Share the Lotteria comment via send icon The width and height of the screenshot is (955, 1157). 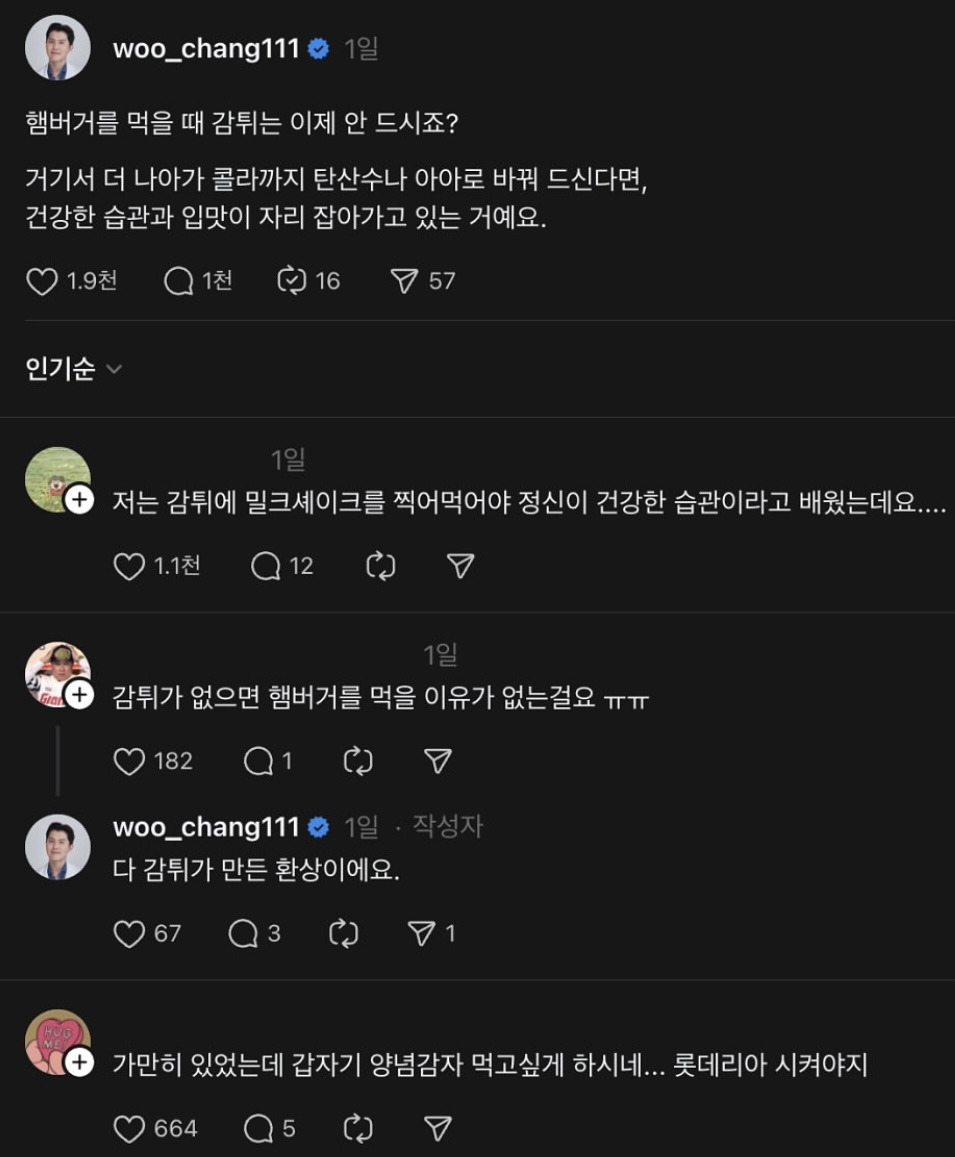click(x=437, y=1129)
